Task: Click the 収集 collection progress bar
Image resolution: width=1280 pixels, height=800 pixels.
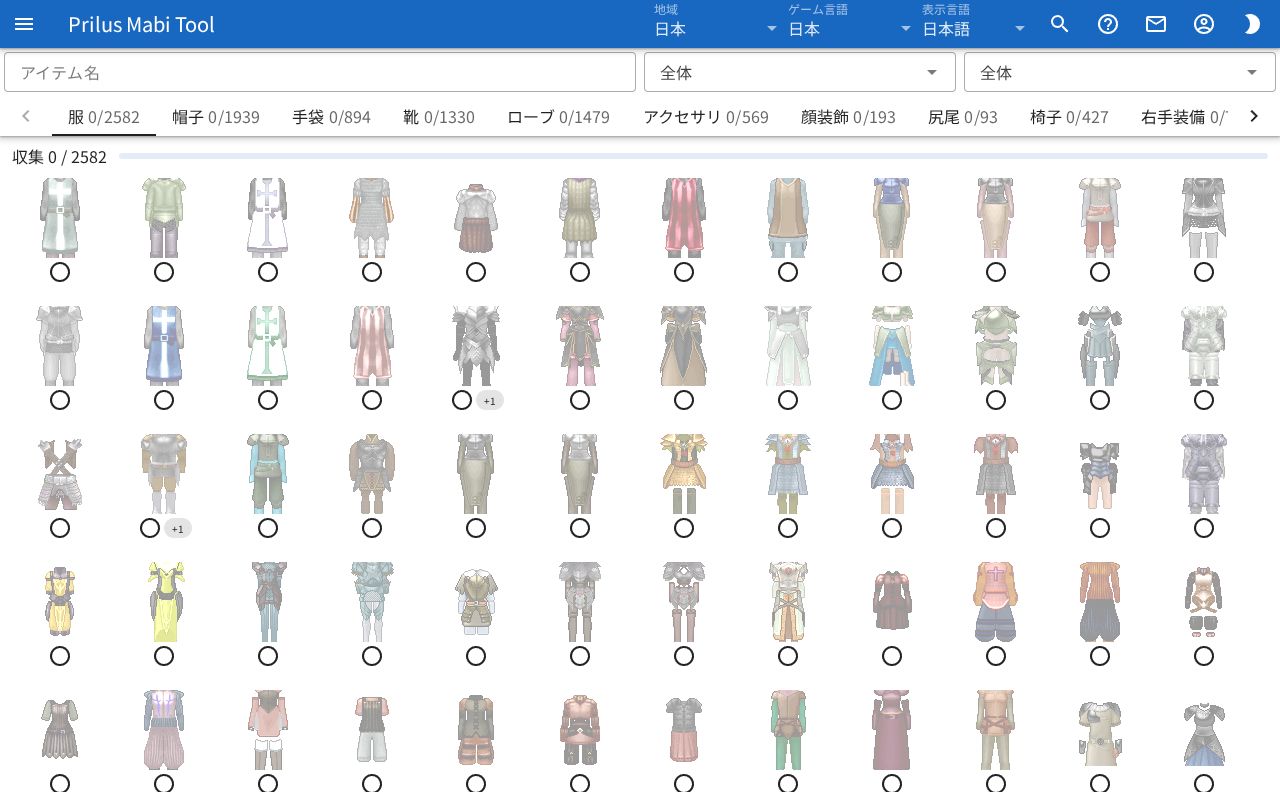Action: coord(693,157)
